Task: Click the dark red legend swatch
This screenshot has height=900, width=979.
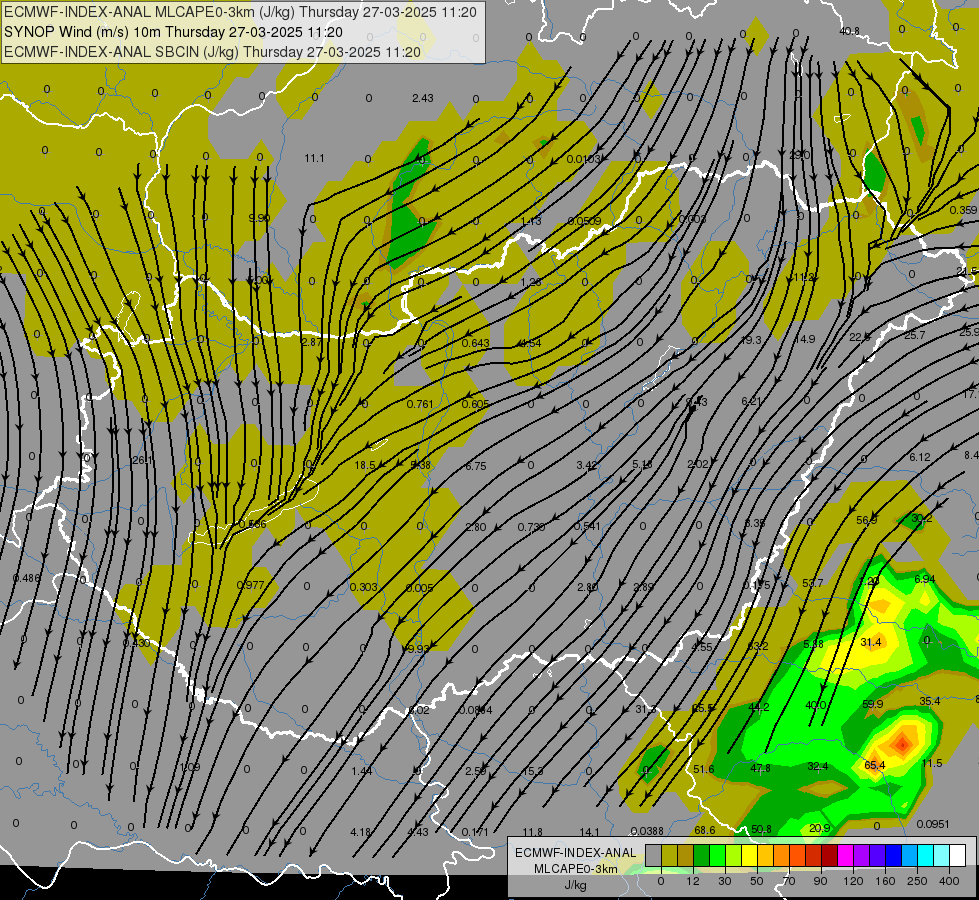Action: (830, 856)
